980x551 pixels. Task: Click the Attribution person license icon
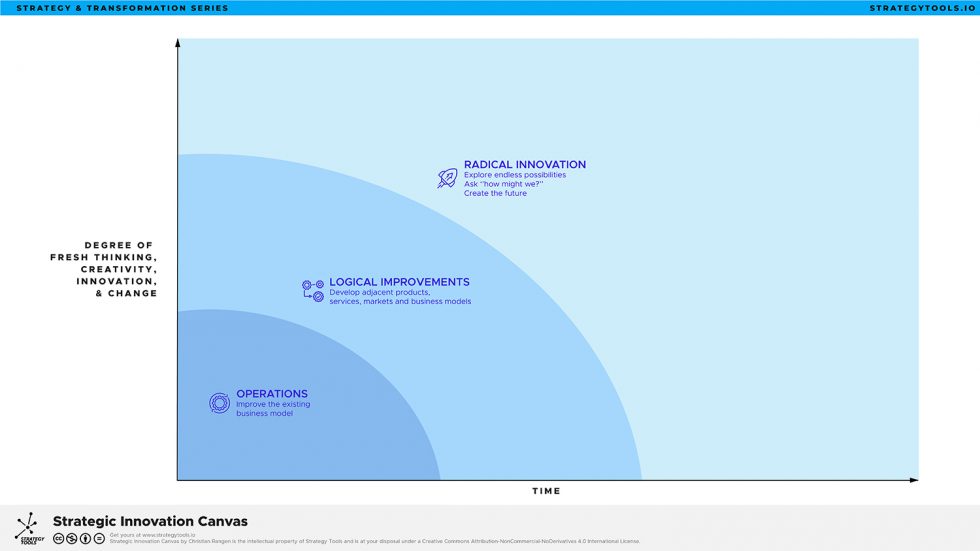pos(86,539)
